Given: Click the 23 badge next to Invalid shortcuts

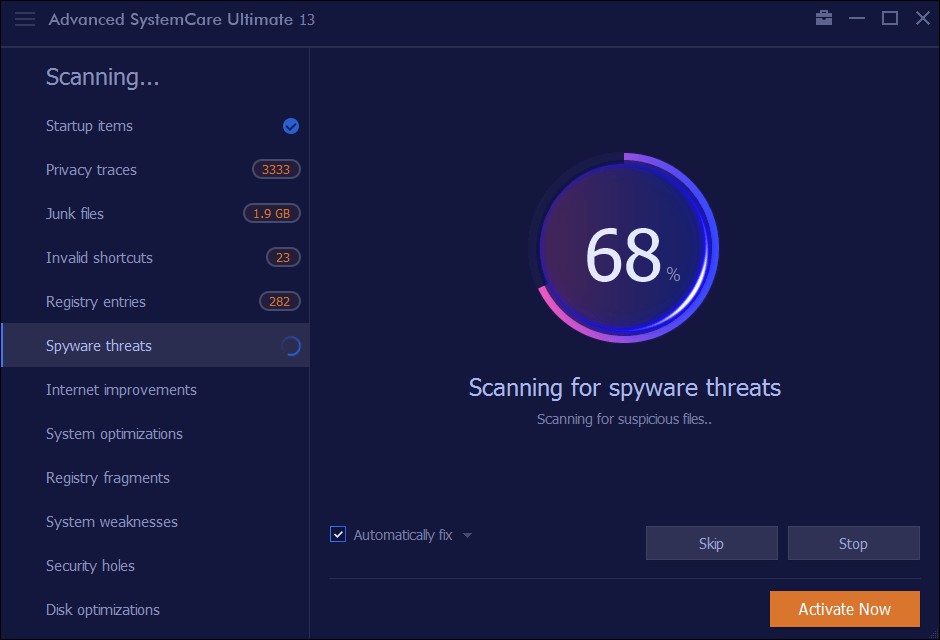Looking at the screenshot, I should [282, 257].
